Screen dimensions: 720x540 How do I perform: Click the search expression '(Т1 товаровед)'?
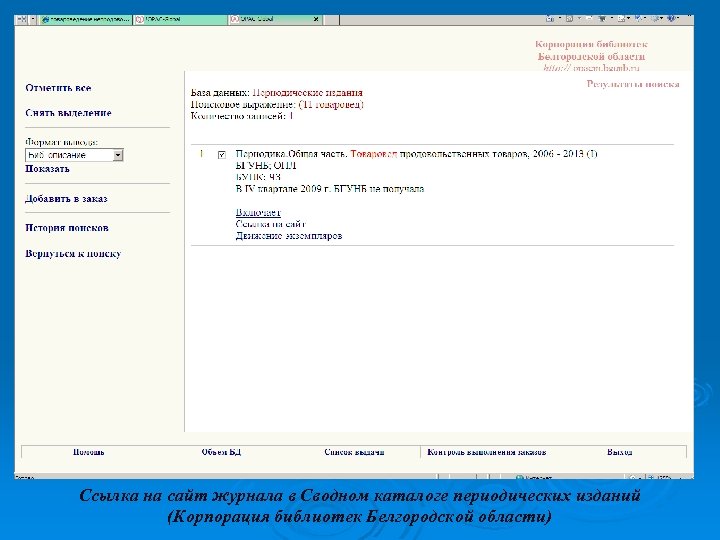(x=331, y=104)
